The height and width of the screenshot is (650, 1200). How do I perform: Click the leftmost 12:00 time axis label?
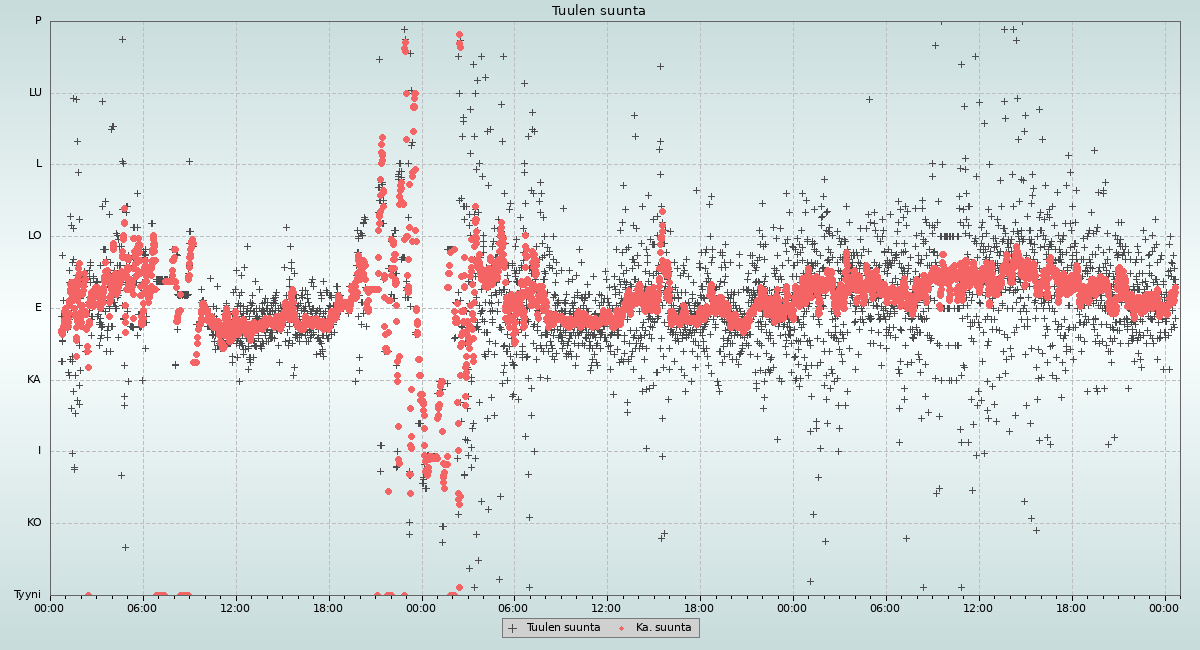point(235,607)
